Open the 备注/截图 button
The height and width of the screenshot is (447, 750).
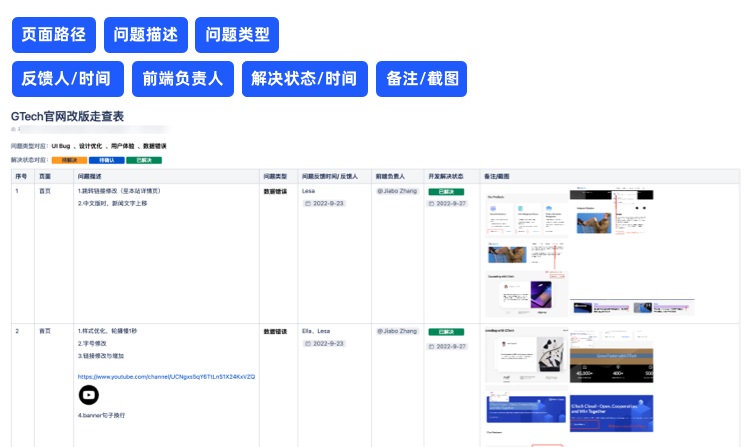pos(421,79)
